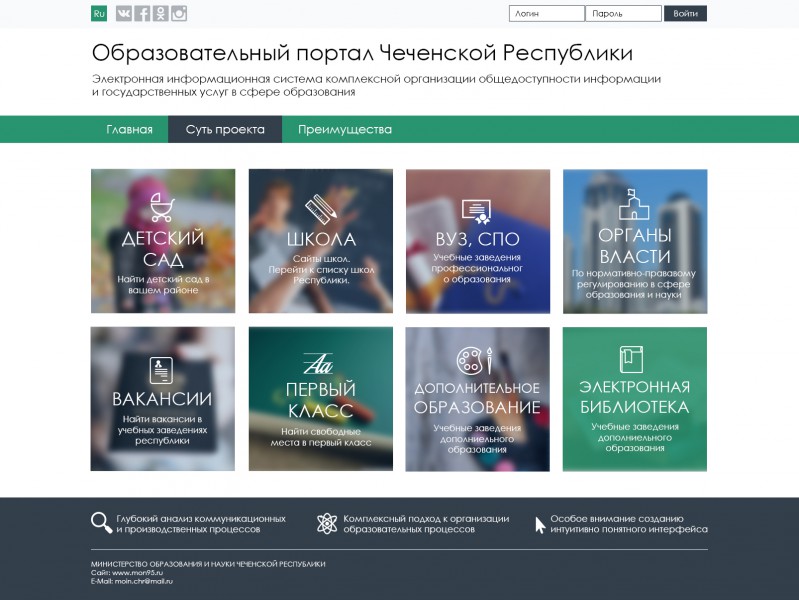The image size is (799, 600).
Task: Click the government building icon in Органы власти
Action: click(x=634, y=205)
